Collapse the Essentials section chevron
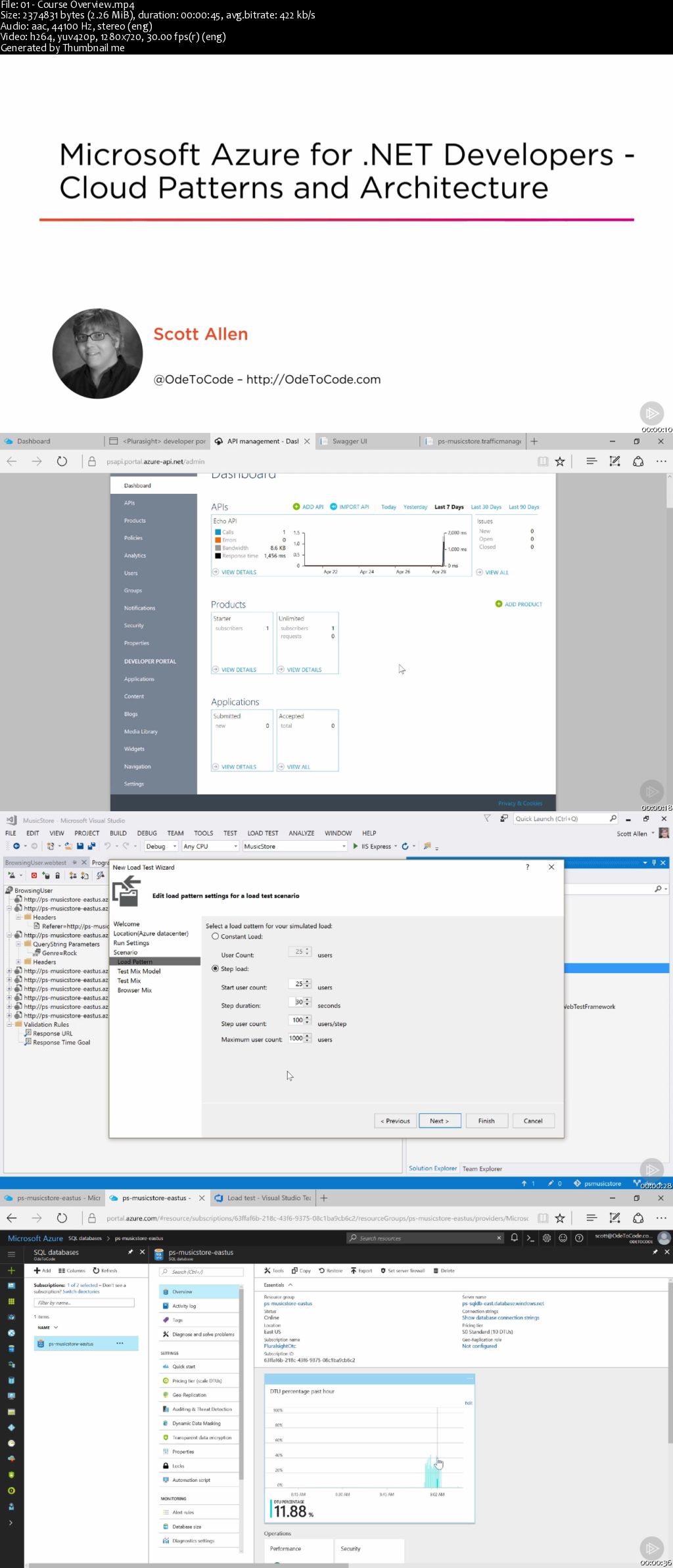 (x=290, y=1285)
